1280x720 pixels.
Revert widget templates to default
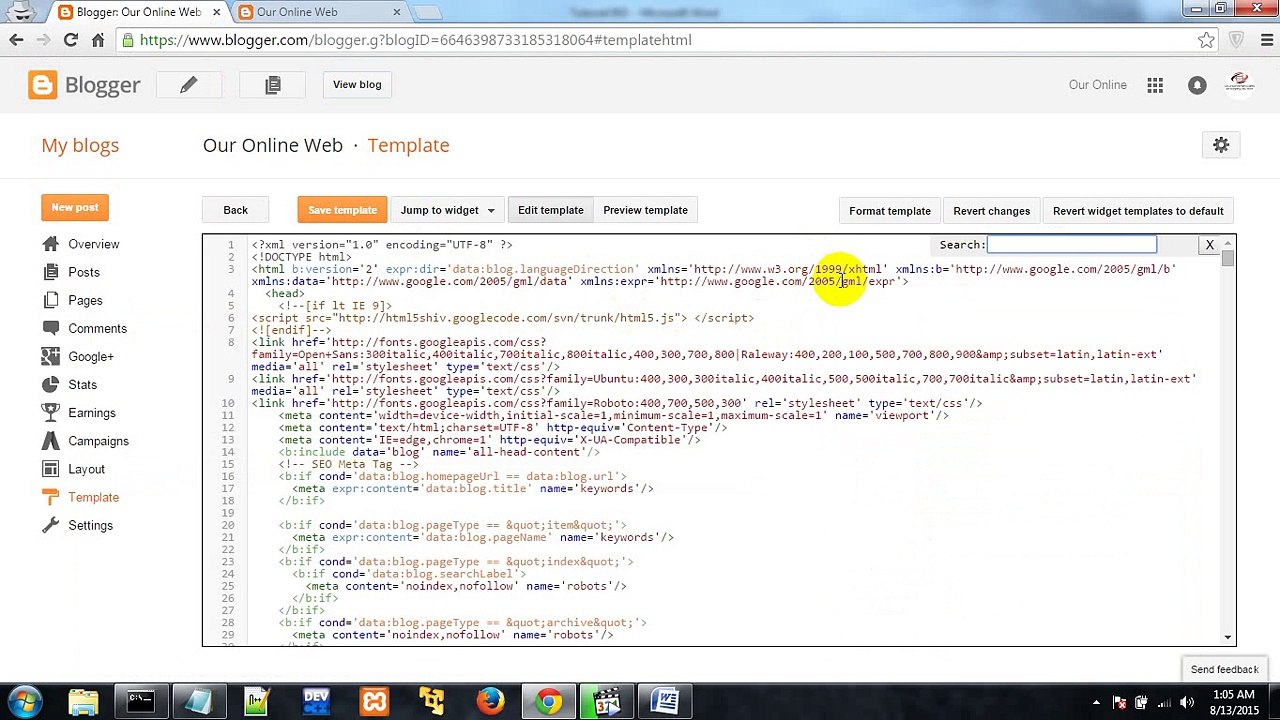pyautogui.click(x=1138, y=211)
